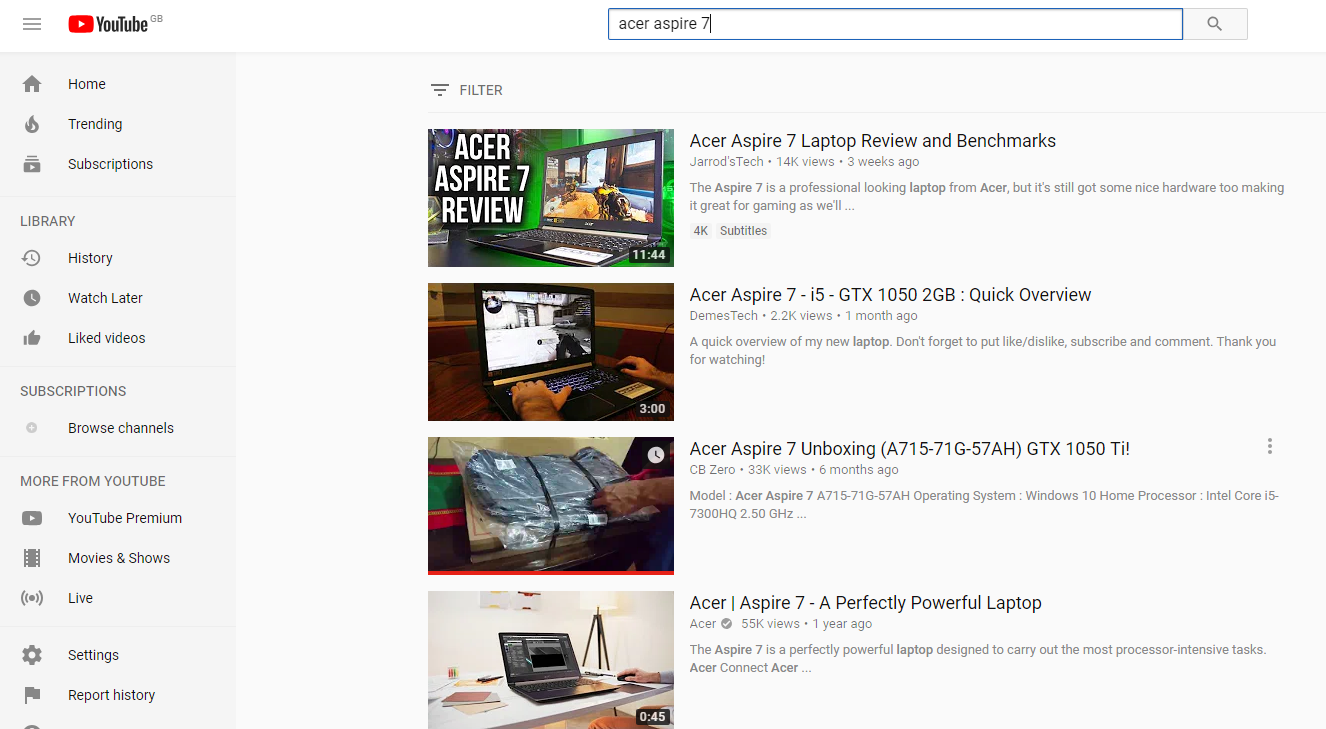Click the LIBRARY section heading

[48, 221]
